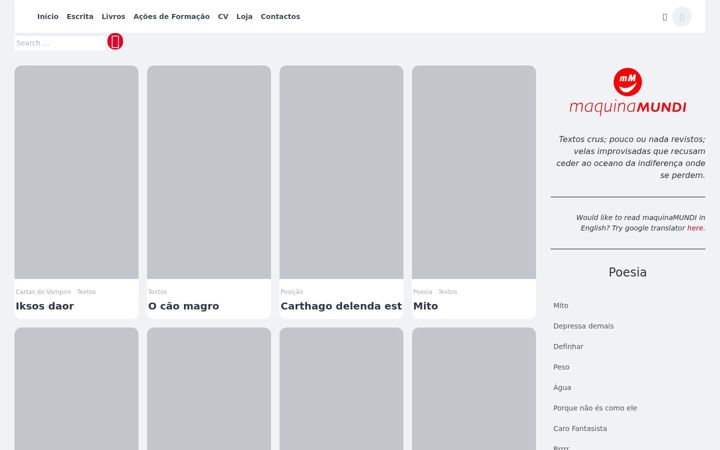Screen dimensions: 720x450
Task: Select the Cartas do Vampiro category tag
Action: point(43,292)
